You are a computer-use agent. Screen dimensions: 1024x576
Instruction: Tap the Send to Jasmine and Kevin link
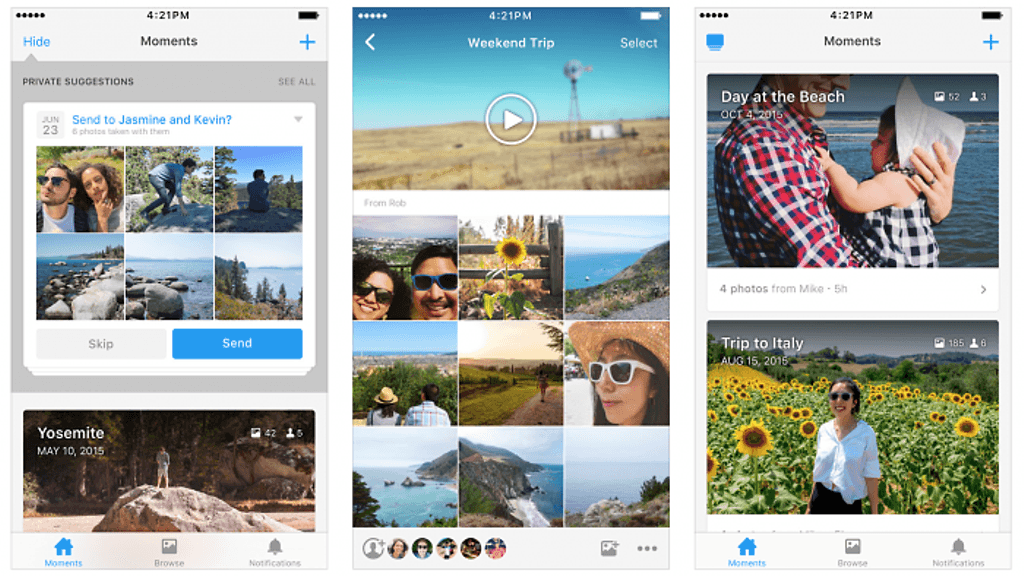coord(152,120)
